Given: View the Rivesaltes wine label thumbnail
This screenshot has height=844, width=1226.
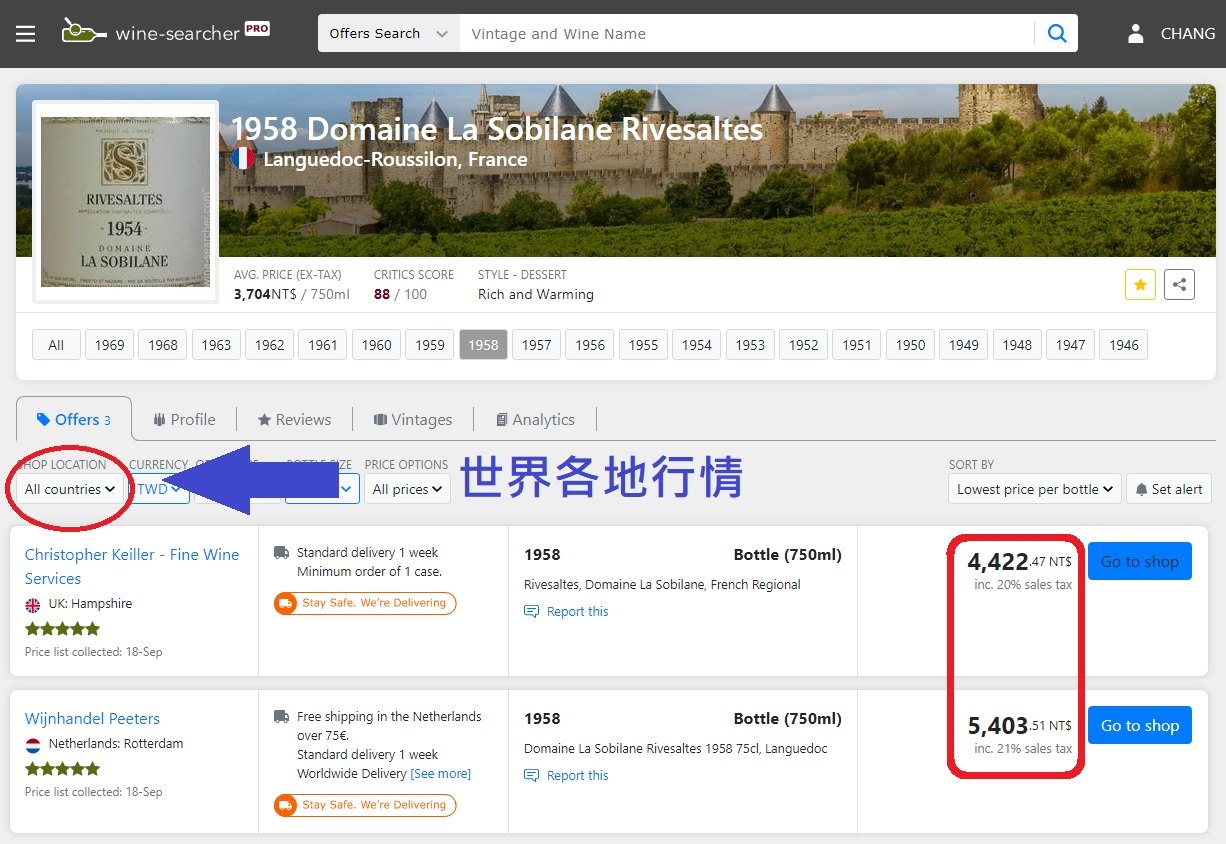Looking at the screenshot, I should coord(125,201).
